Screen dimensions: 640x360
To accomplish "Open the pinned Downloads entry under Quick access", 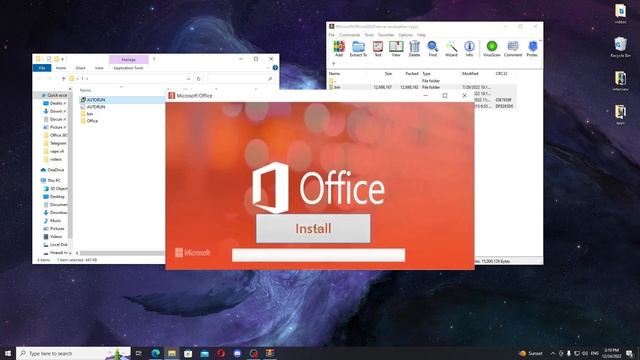I will tap(56, 111).
